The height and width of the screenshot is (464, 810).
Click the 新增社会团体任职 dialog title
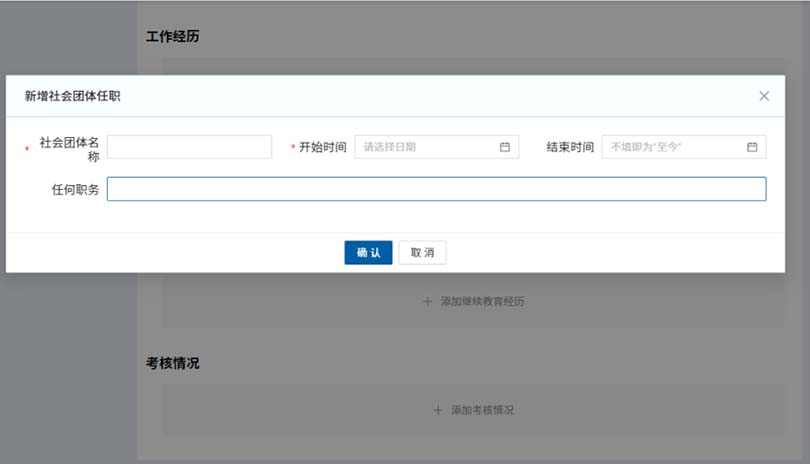73,96
